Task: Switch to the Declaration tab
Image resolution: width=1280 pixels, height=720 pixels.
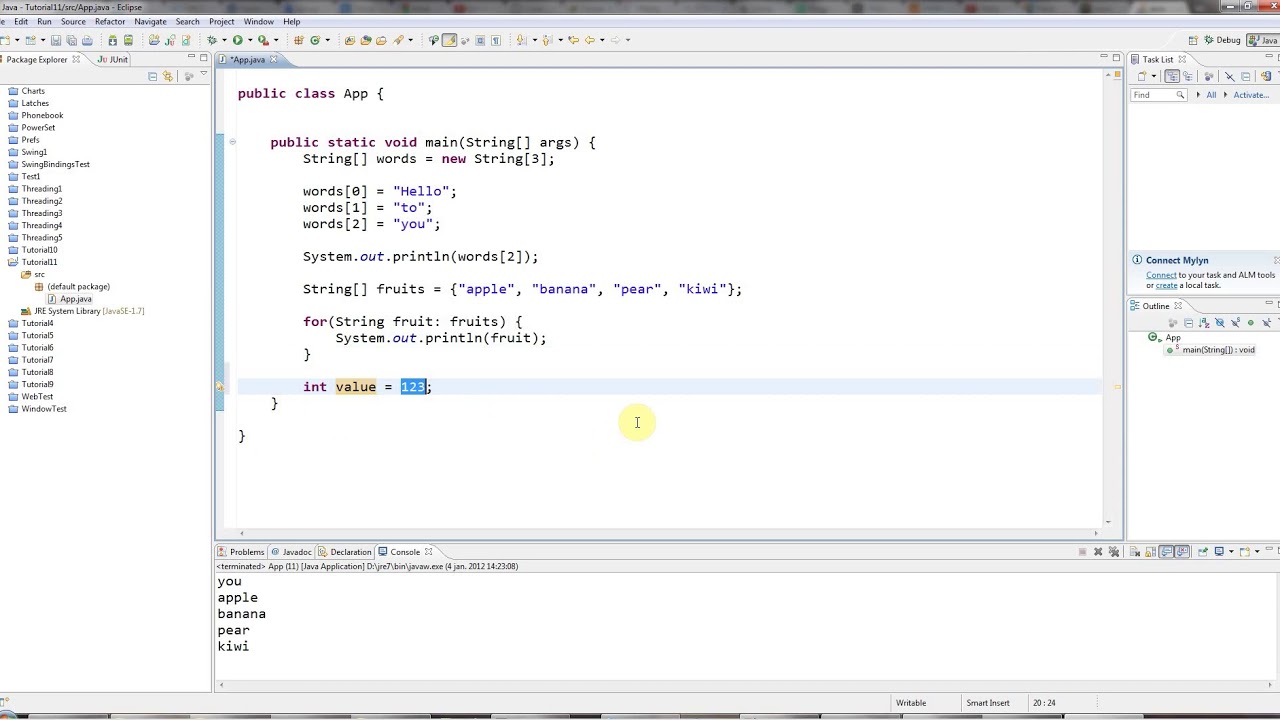Action: pos(345,552)
